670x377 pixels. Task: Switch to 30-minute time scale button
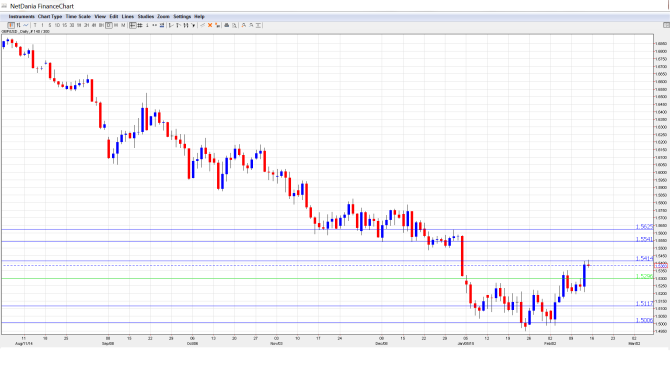tap(72, 25)
